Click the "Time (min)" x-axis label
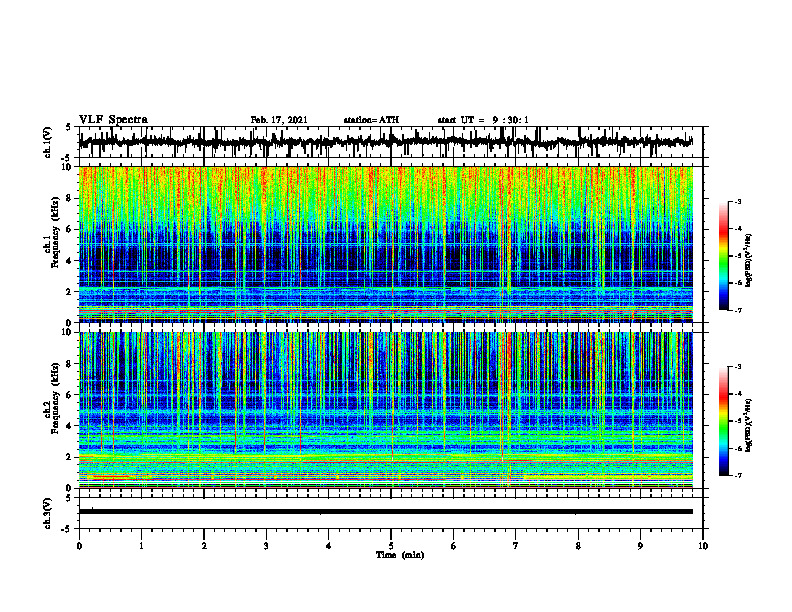 [400, 555]
